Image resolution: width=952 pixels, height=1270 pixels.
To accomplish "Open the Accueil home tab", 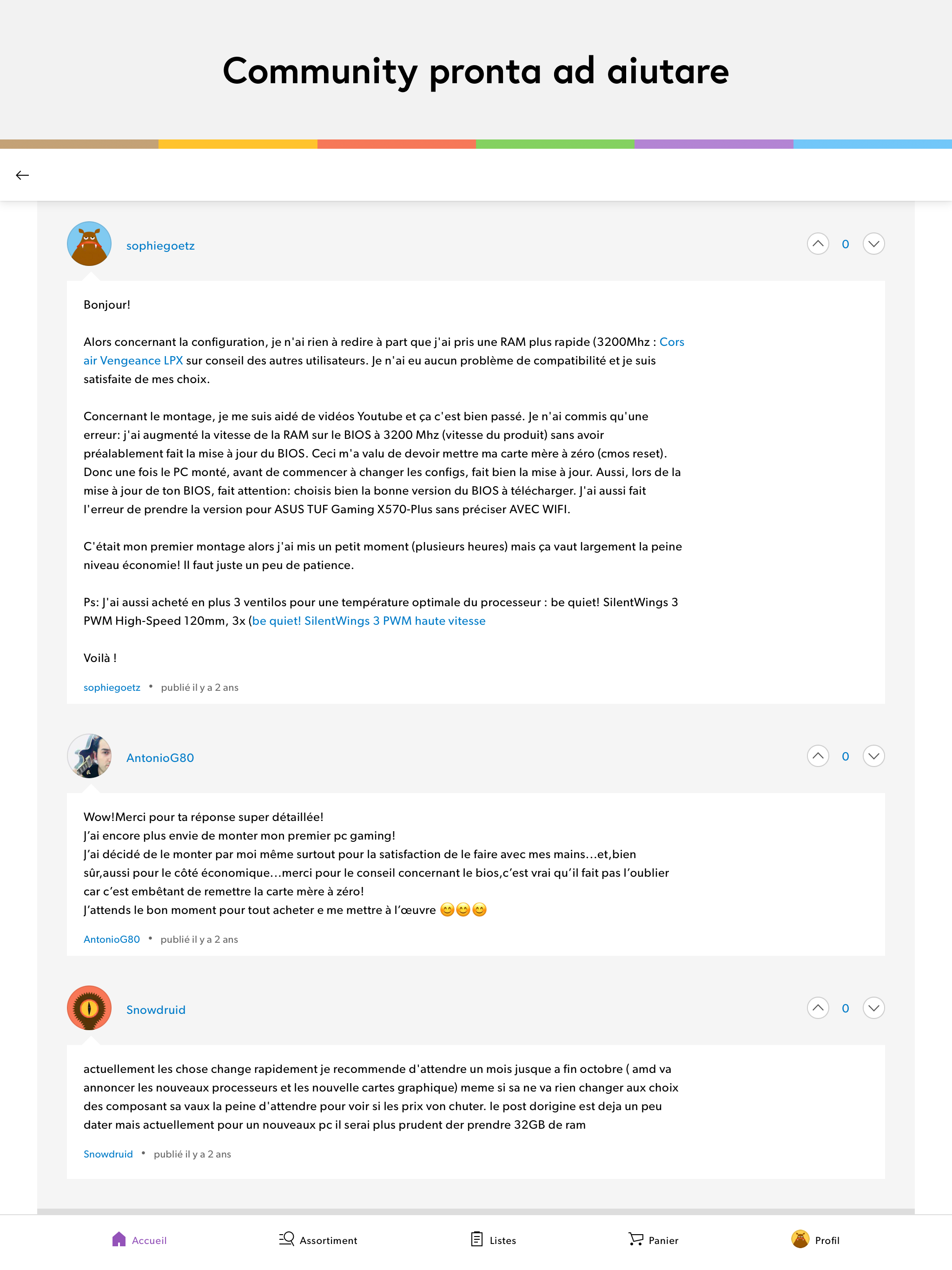I will (139, 1240).
